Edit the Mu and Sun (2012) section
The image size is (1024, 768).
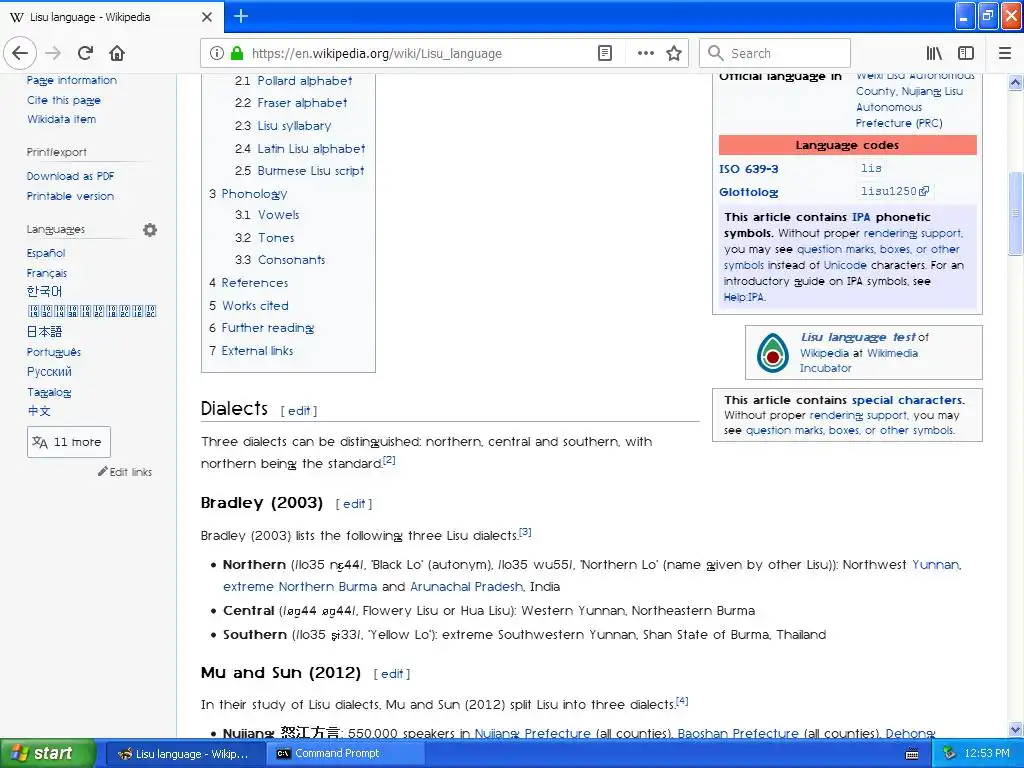[392, 673]
